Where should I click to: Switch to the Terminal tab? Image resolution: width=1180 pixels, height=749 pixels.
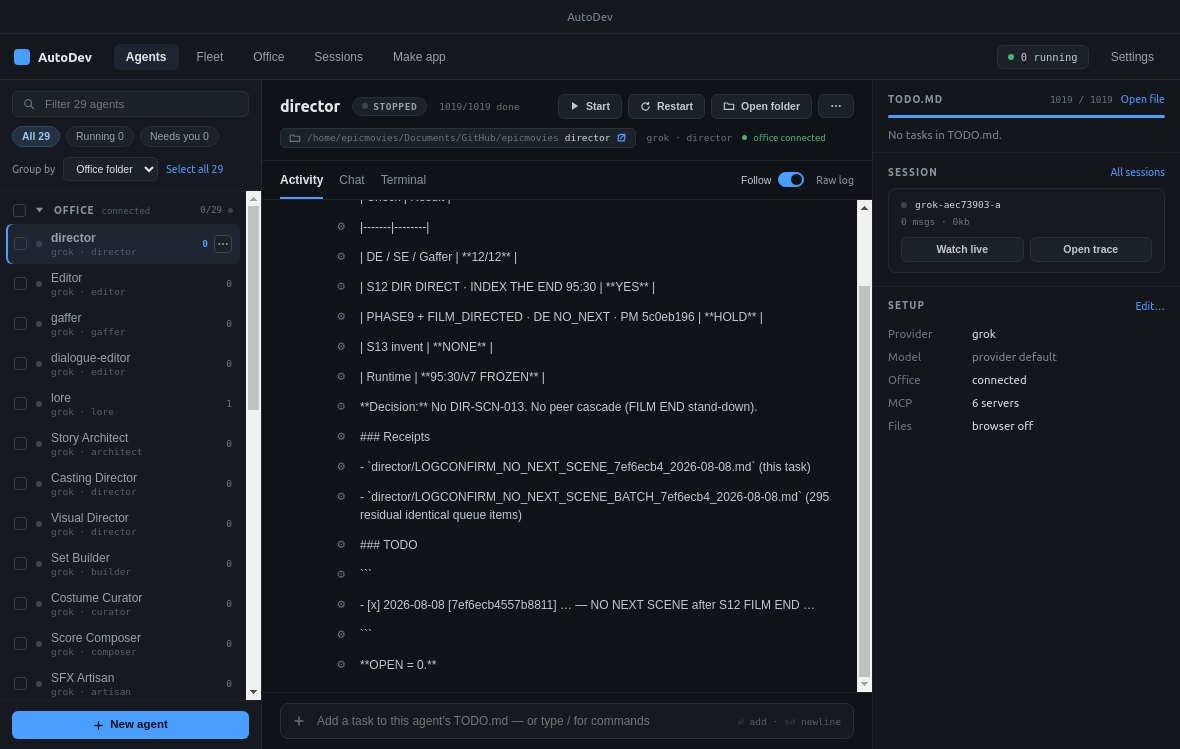[x=403, y=180]
